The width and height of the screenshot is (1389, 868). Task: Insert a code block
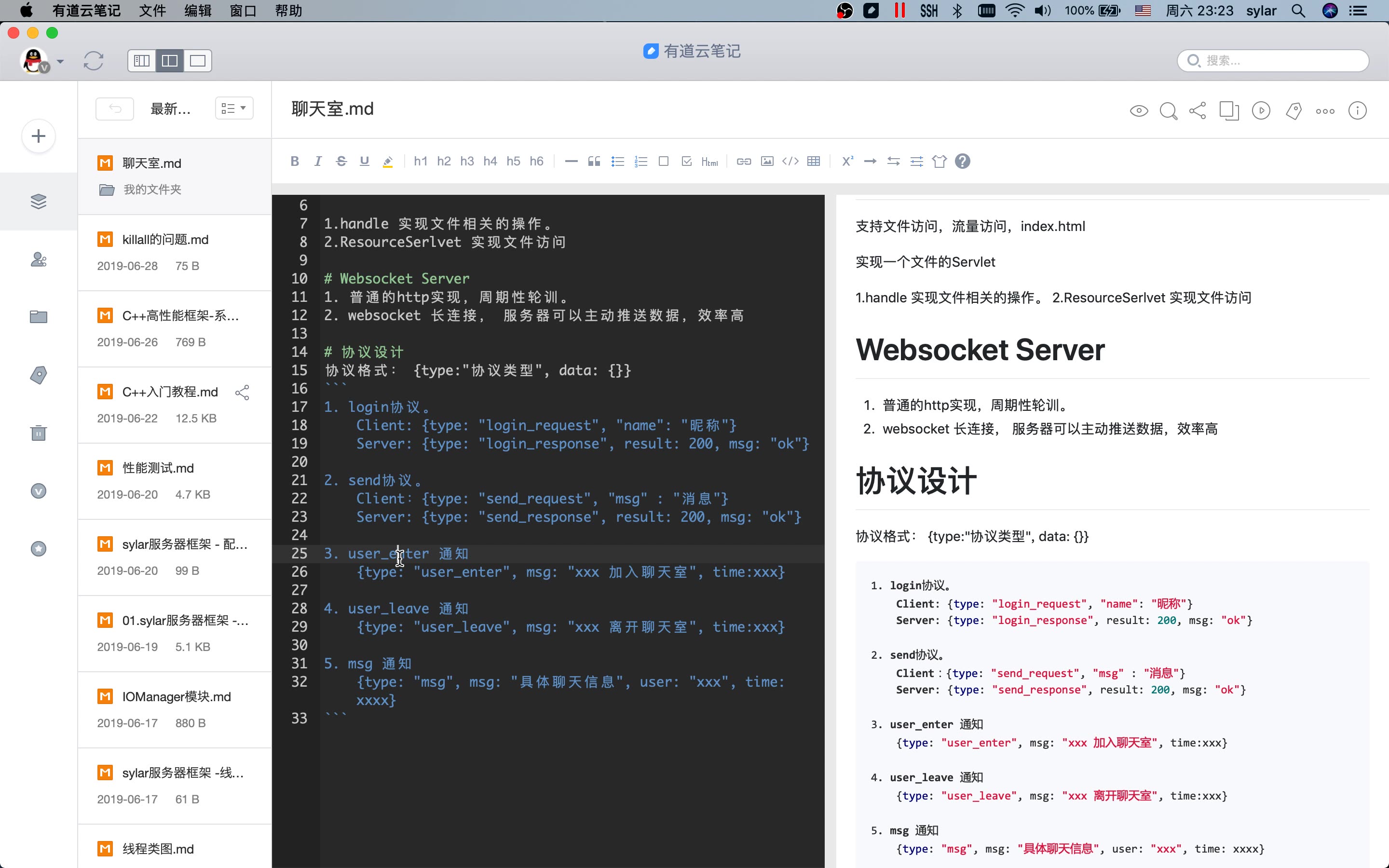(790, 162)
